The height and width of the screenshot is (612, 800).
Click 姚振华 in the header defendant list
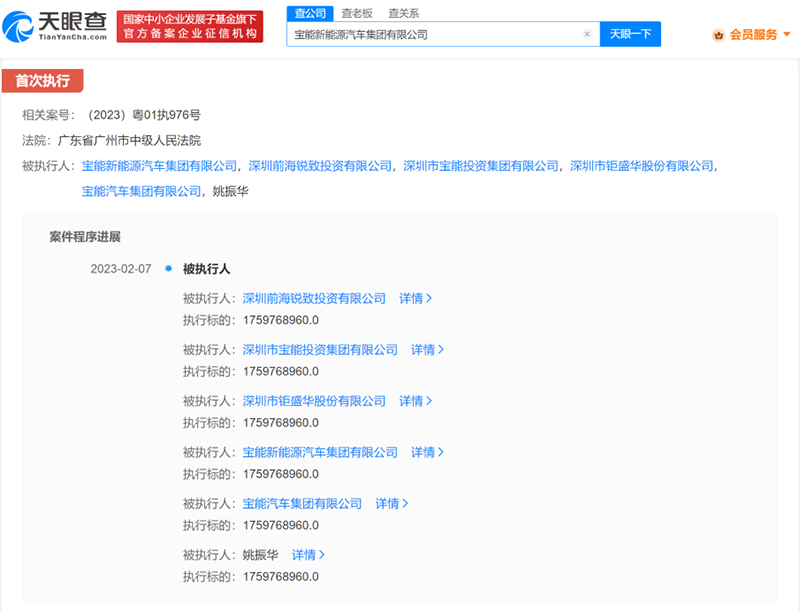[x=230, y=192]
